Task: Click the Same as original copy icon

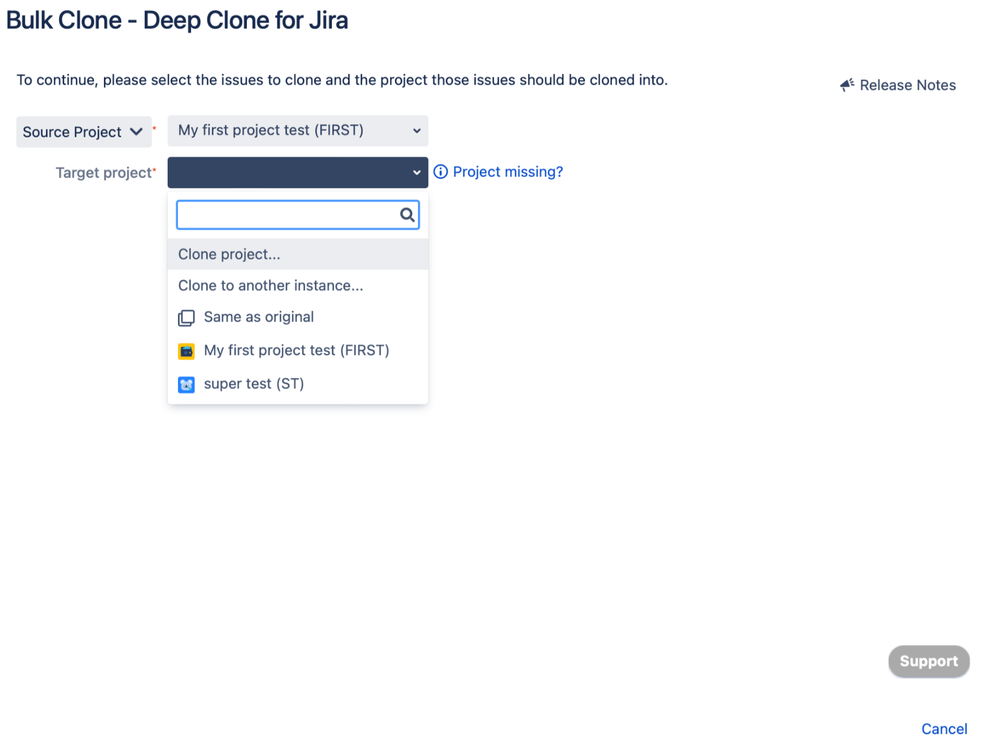Action: click(186, 318)
